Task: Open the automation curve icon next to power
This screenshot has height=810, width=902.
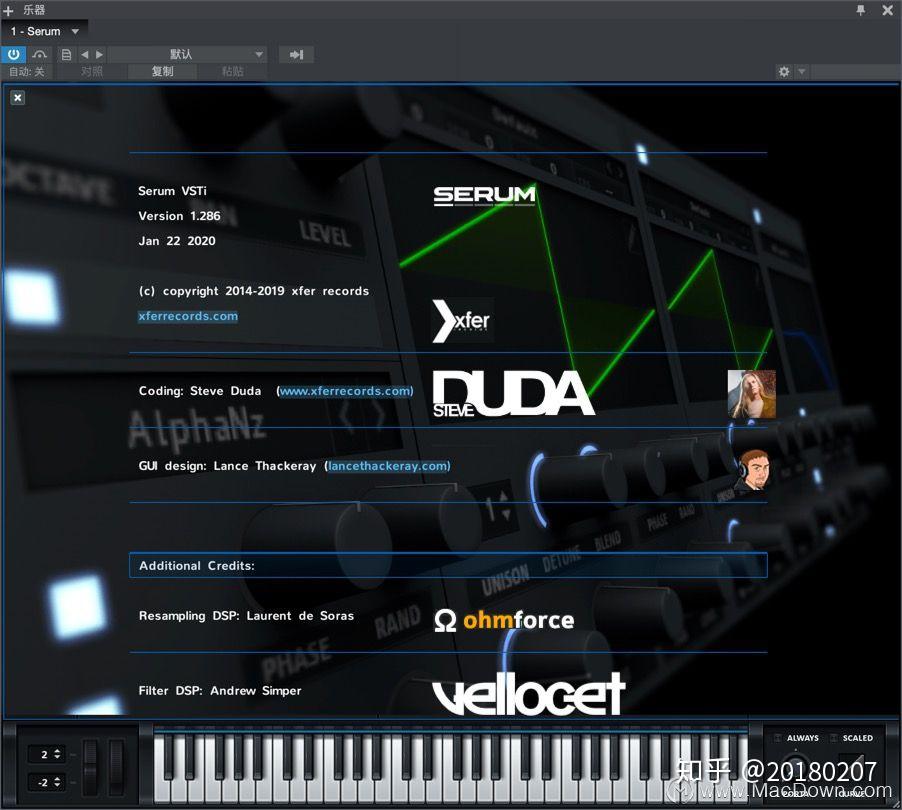Action: pyautogui.click(x=40, y=55)
